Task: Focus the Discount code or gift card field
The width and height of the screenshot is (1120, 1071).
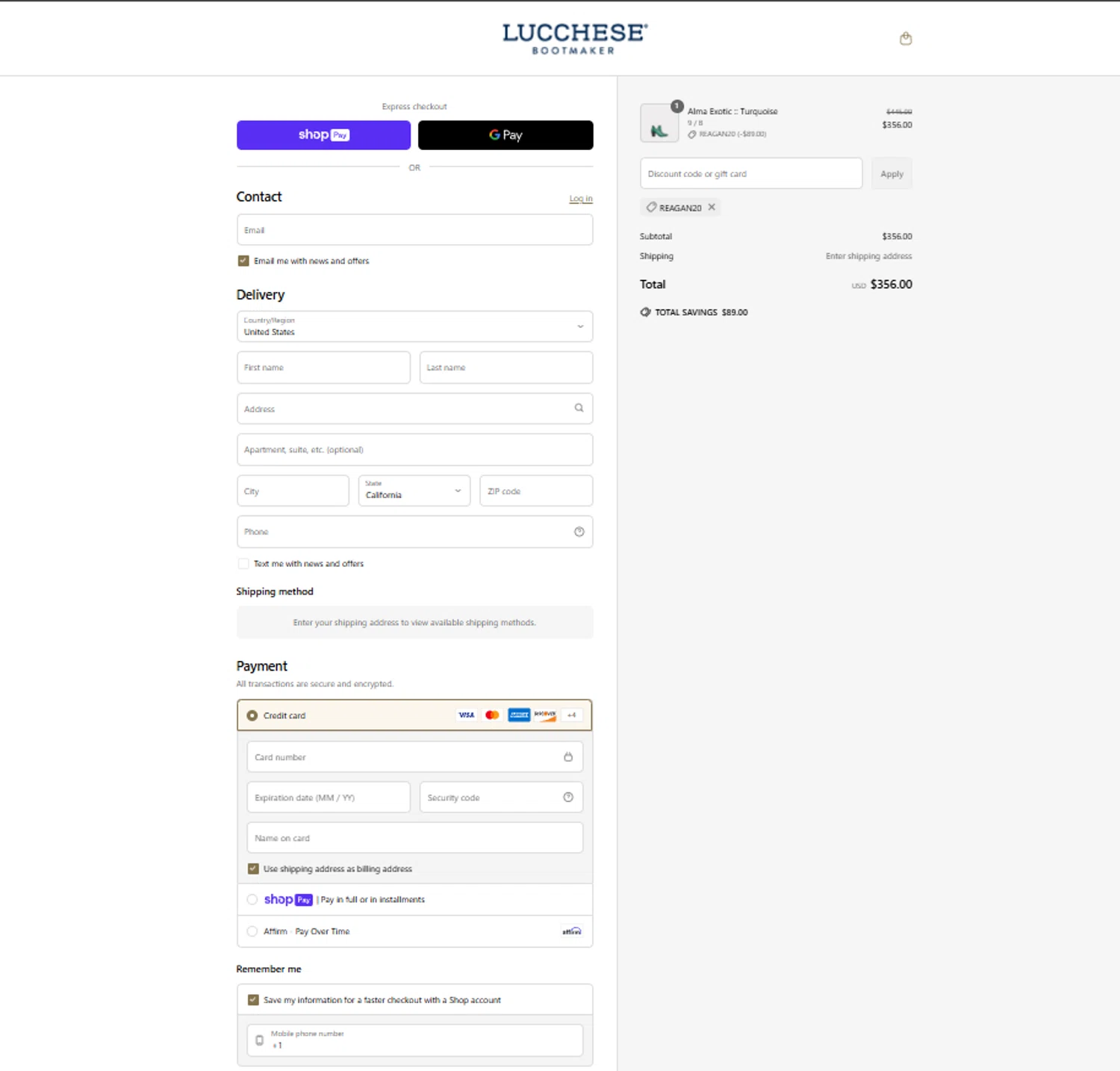Action: [751, 173]
